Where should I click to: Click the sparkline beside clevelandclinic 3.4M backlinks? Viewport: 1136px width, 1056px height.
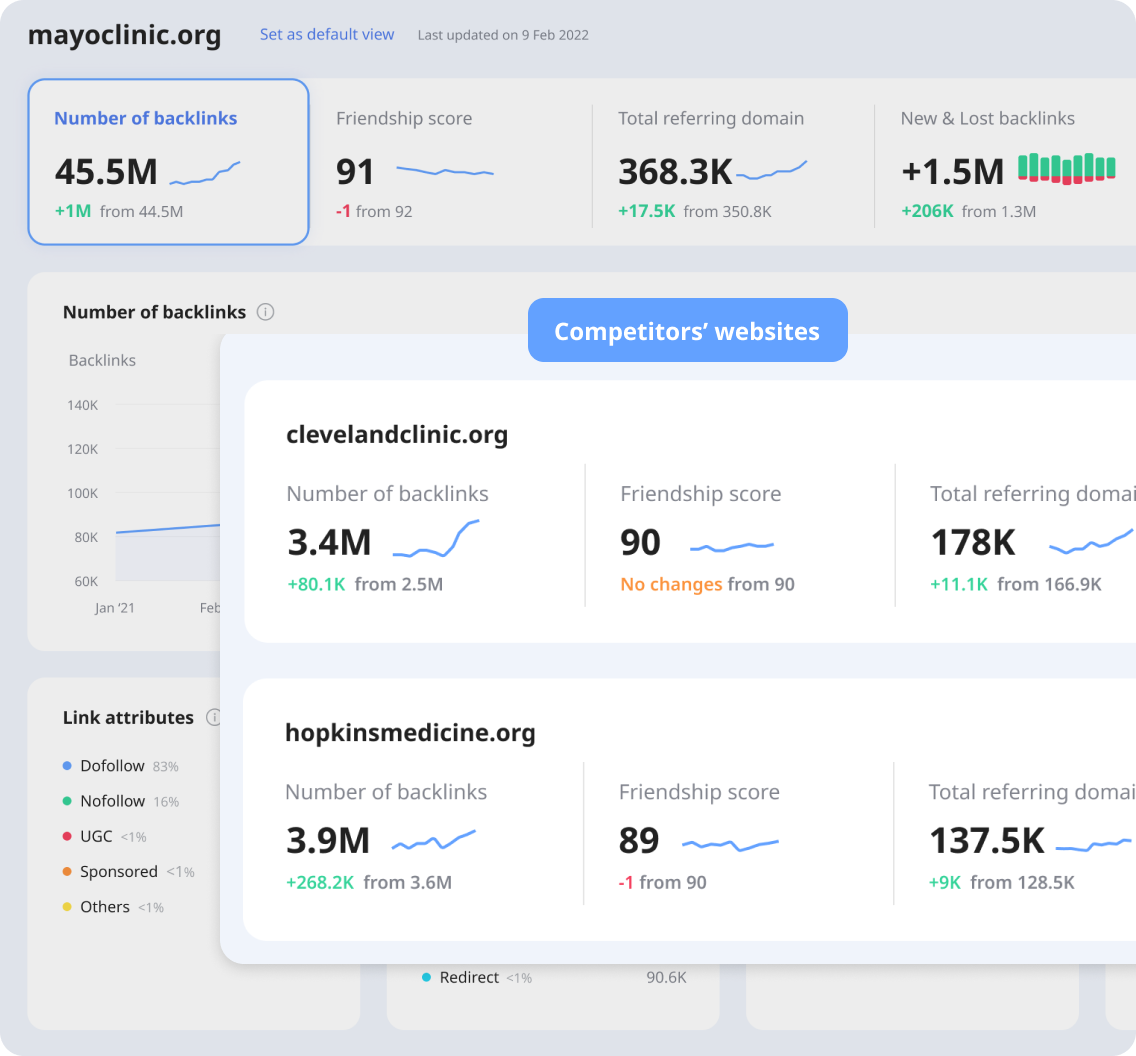[436, 539]
